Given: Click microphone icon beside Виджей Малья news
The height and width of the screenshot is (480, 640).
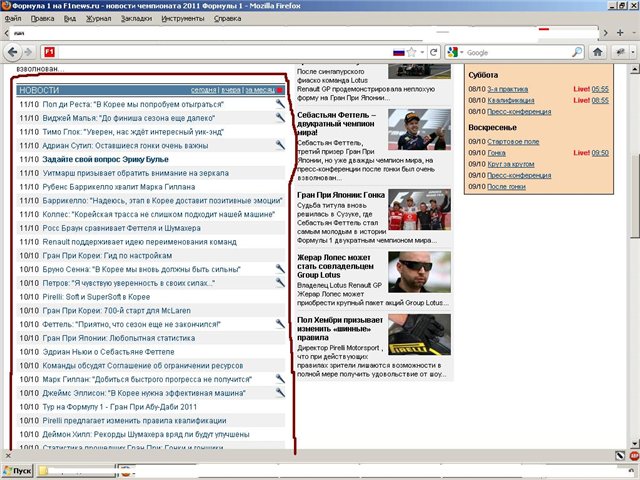Looking at the screenshot, I should point(280,118).
